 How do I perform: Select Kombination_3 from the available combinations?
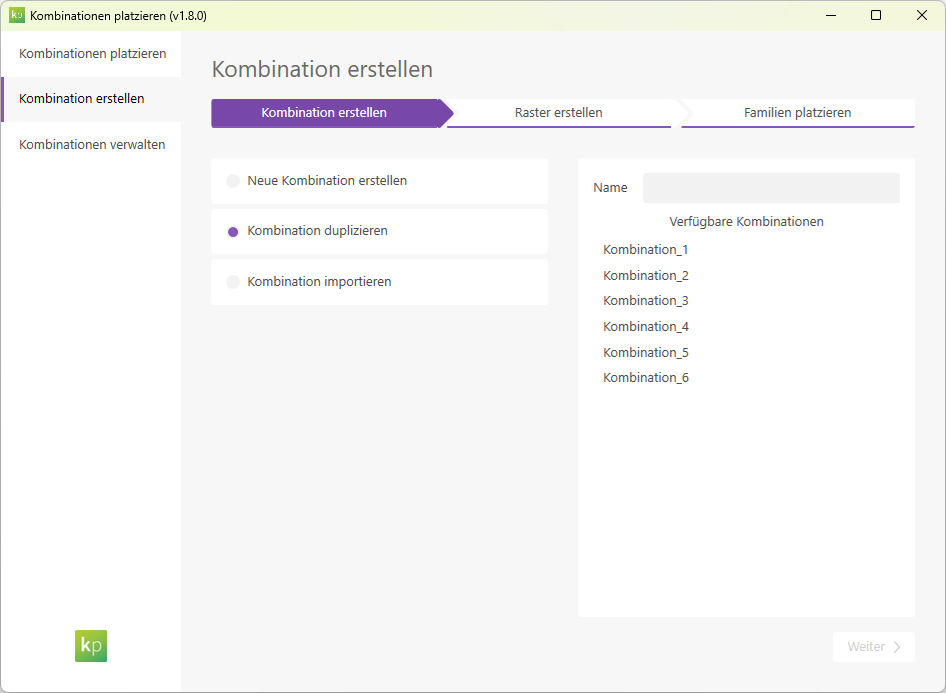tap(645, 300)
